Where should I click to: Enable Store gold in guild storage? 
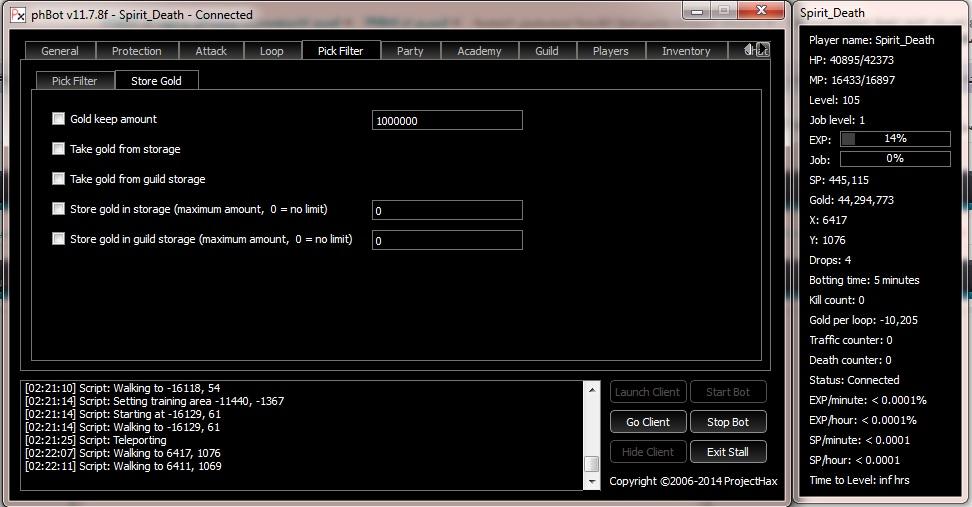click(x=58, y=239)
